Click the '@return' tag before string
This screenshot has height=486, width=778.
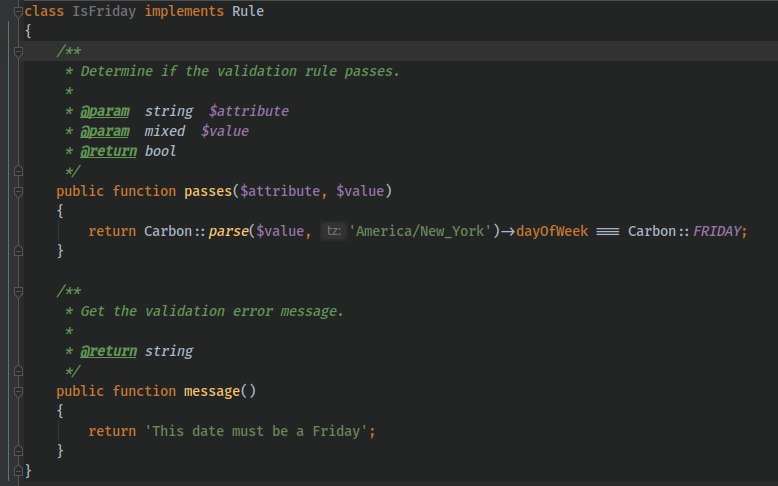[109, 351]
